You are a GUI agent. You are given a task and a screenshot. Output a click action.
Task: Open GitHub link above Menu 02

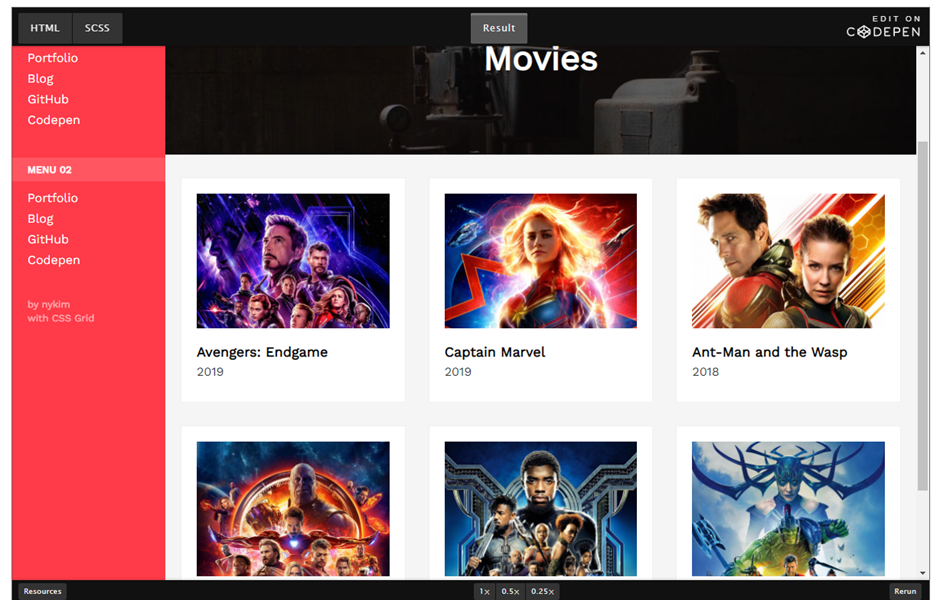tap(48, 100)
